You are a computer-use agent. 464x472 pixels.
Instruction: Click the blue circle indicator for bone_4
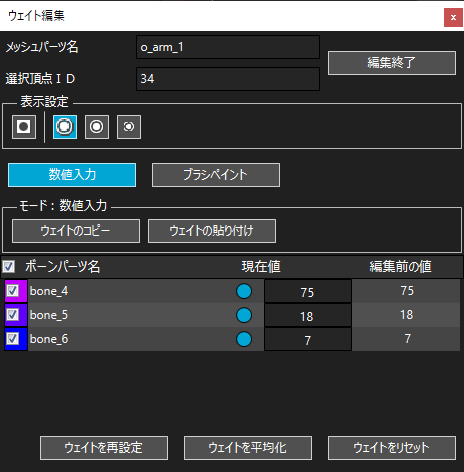coord(244,291)
